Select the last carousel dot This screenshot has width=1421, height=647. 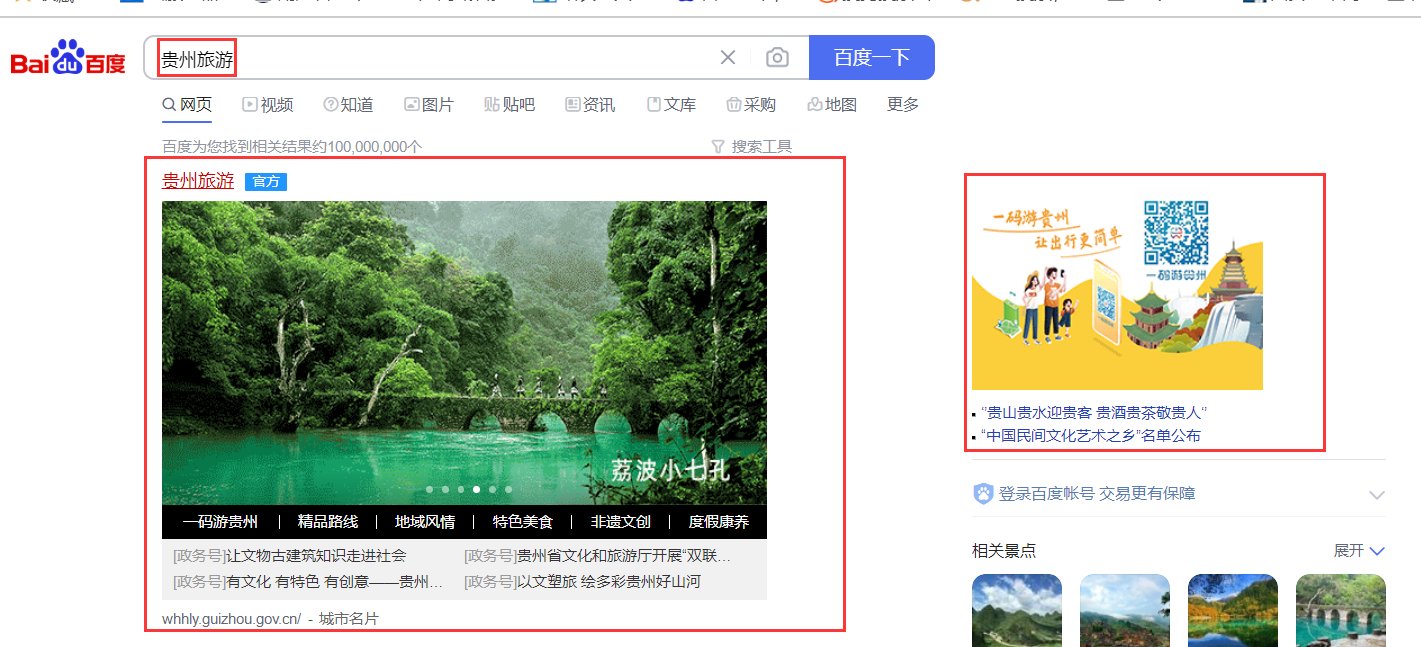(x=508, y=490)
